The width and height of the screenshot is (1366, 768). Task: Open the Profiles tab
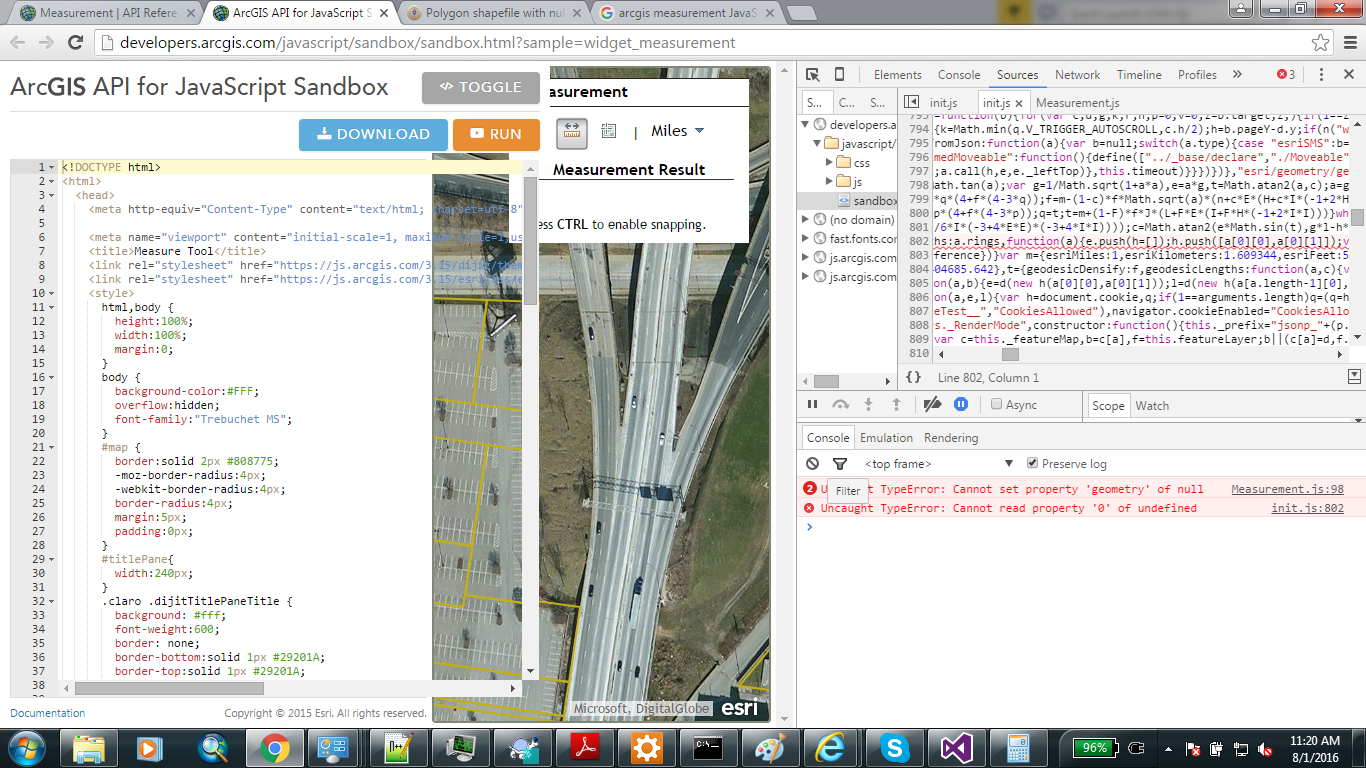pyautogui.click(x=1197, y=75)
